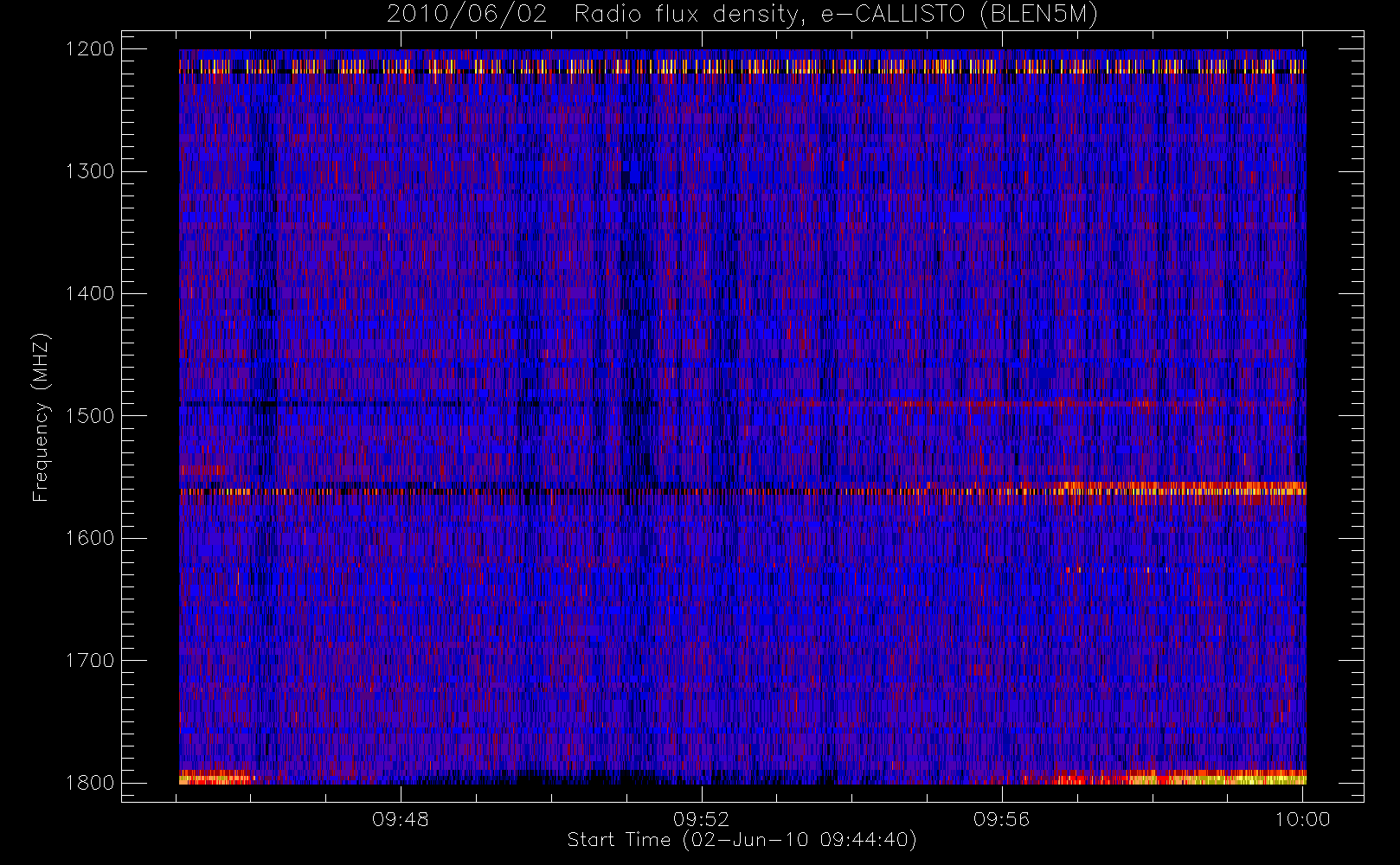
Task: Click the 1200 frequency tick label
Action: coord(90,49)
